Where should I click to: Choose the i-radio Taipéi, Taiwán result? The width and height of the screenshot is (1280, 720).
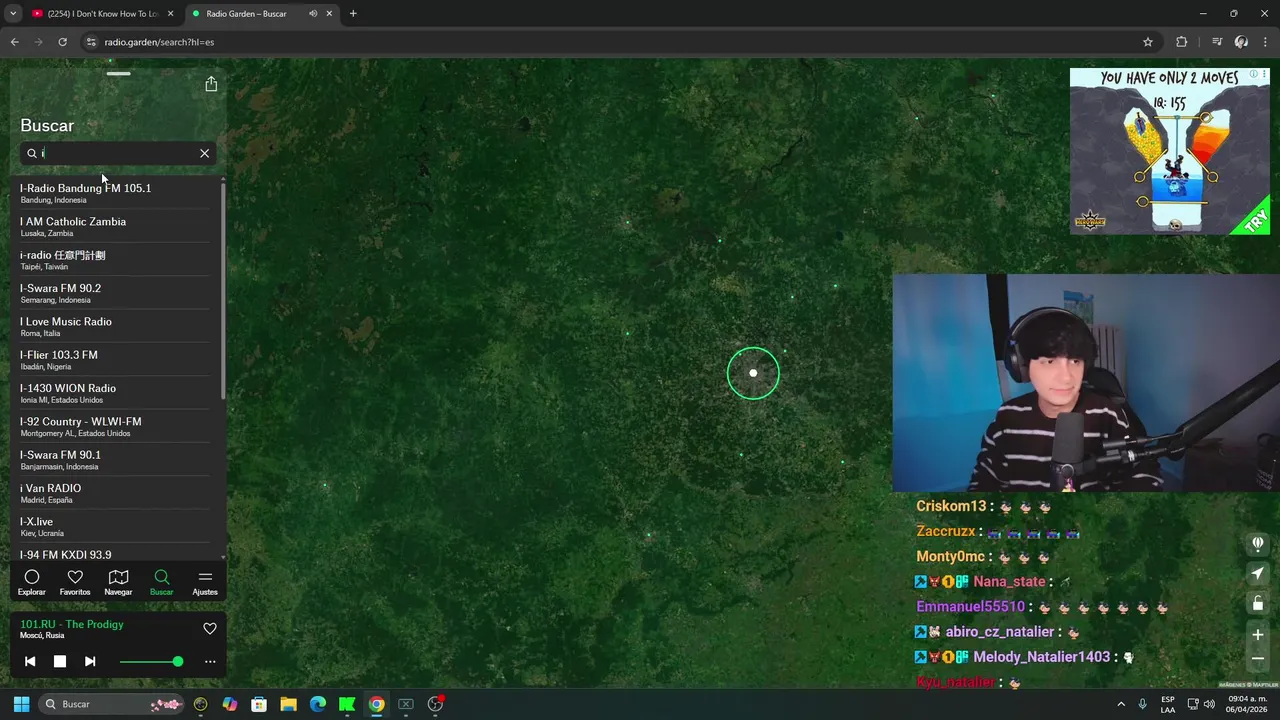115,260
